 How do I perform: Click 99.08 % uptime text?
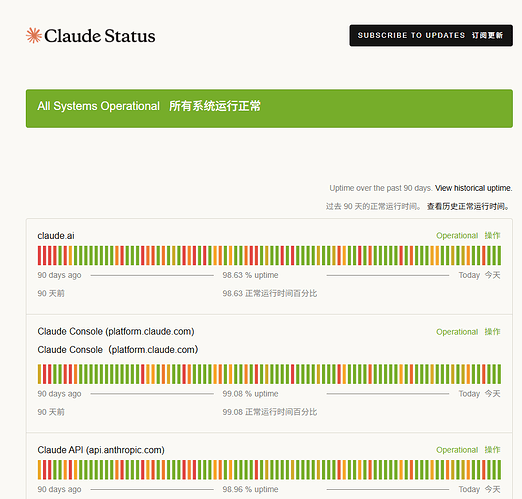250,394
